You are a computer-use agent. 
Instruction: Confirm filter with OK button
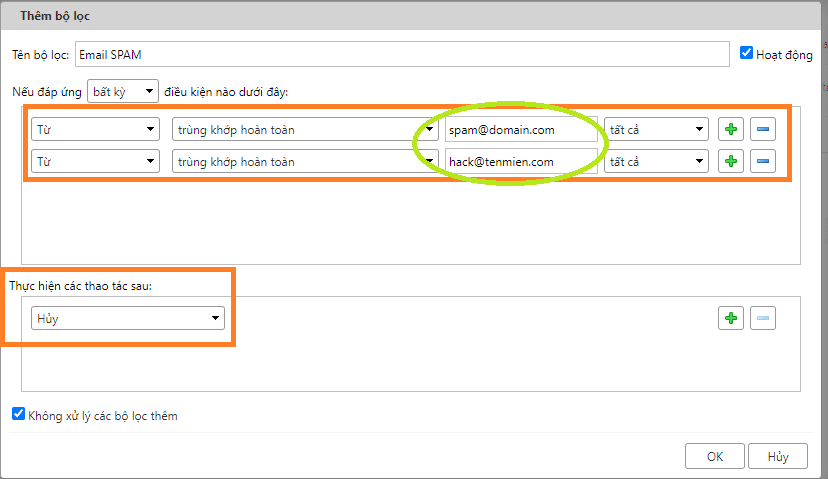715,456
